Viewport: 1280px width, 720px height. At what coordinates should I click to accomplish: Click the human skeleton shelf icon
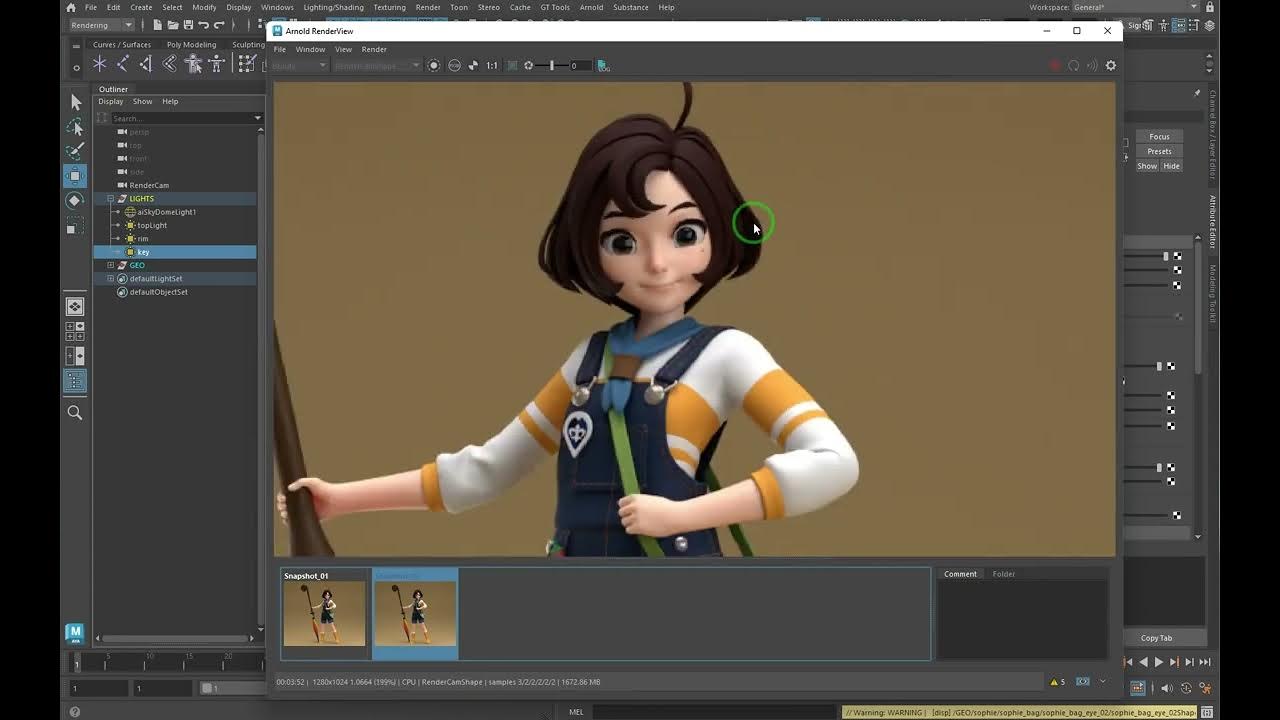pyautogui.click(x=216, y=64)
